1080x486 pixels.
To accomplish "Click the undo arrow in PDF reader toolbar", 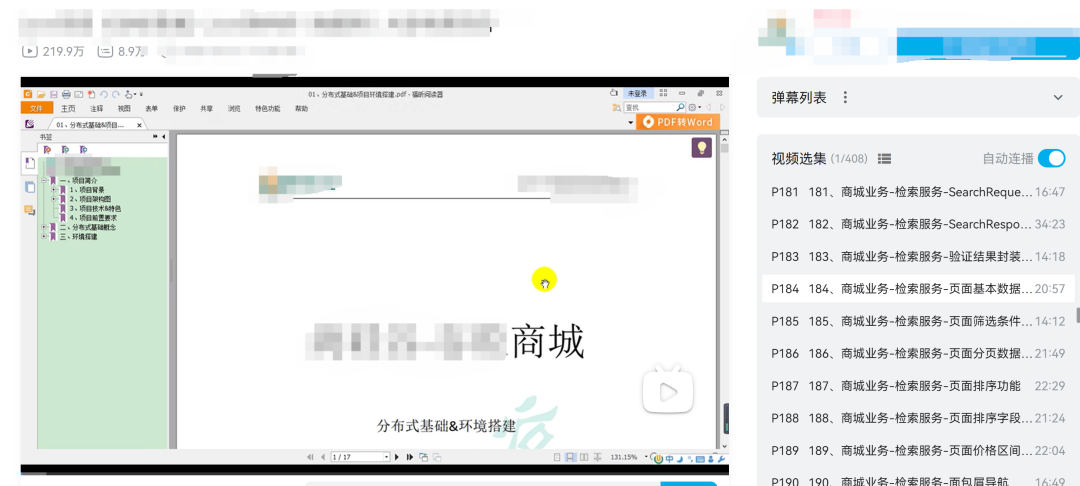I will 103,94.
